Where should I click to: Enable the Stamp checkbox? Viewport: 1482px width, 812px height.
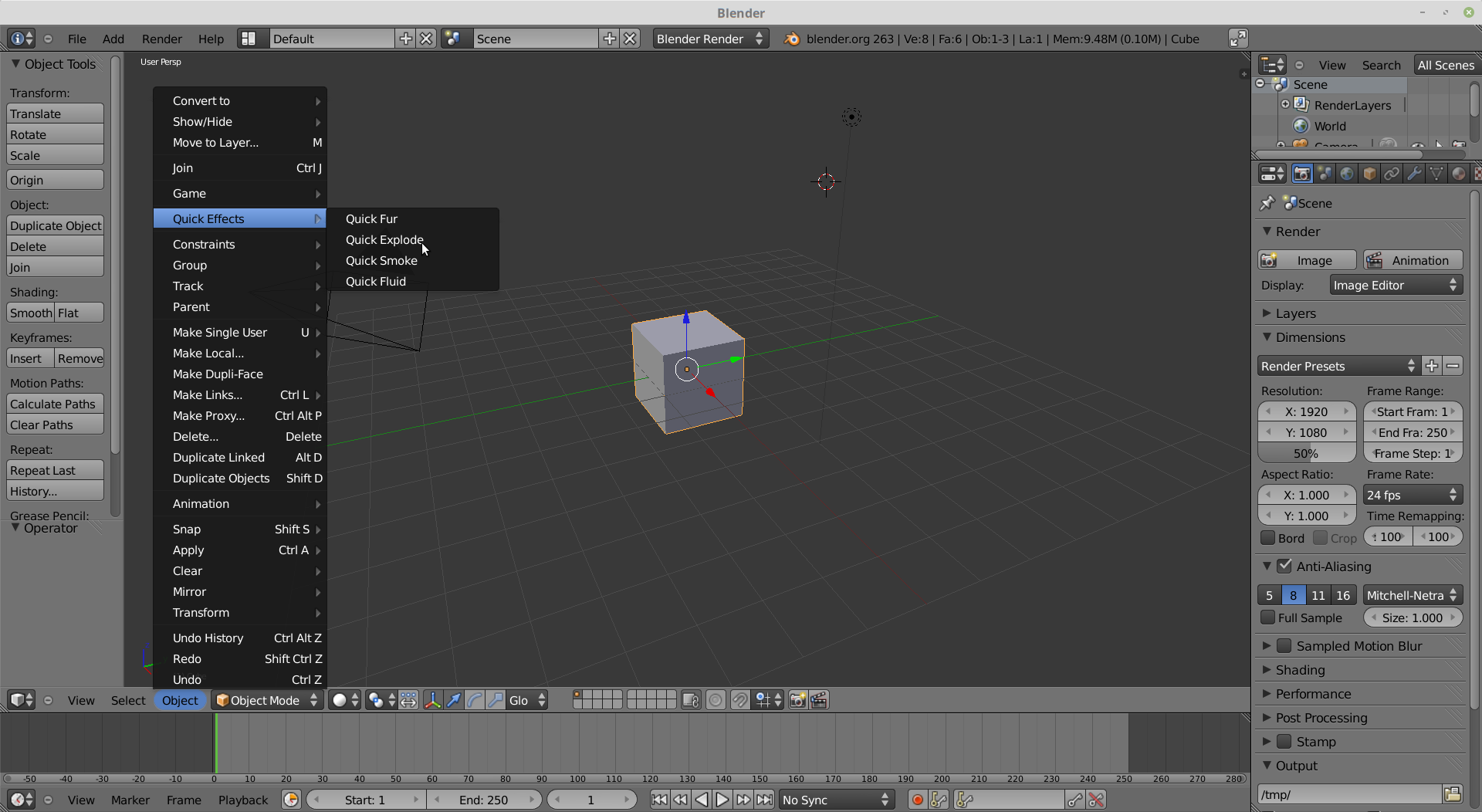coord(1284,741)
